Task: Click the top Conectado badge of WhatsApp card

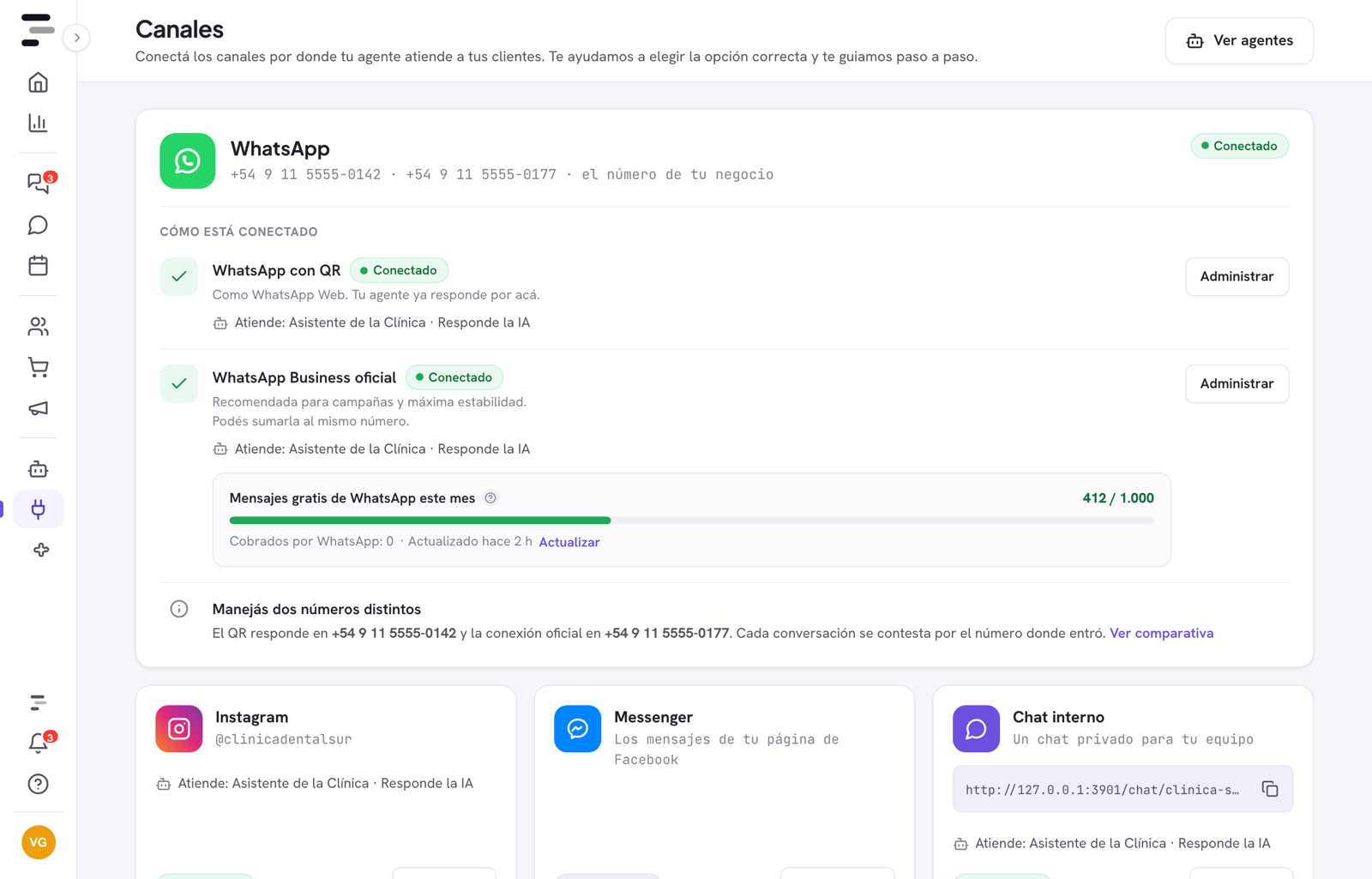Action: pyautogui.click(x=1239, y=146)
